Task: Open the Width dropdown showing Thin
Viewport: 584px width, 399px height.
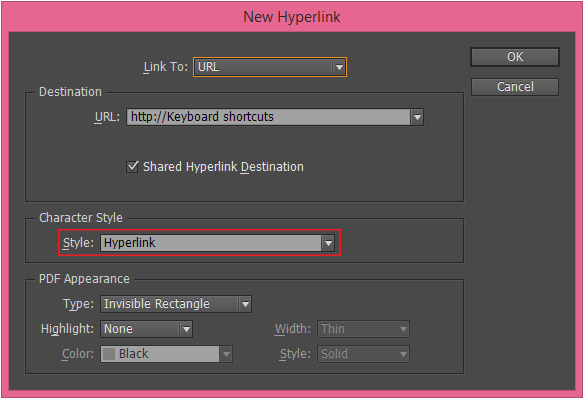Action: pos(363,329)
